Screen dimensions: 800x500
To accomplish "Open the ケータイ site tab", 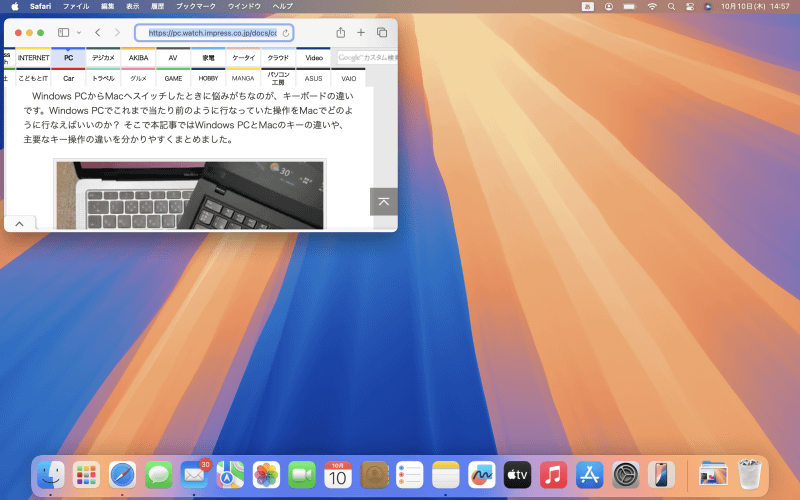I will click(243, 58).
